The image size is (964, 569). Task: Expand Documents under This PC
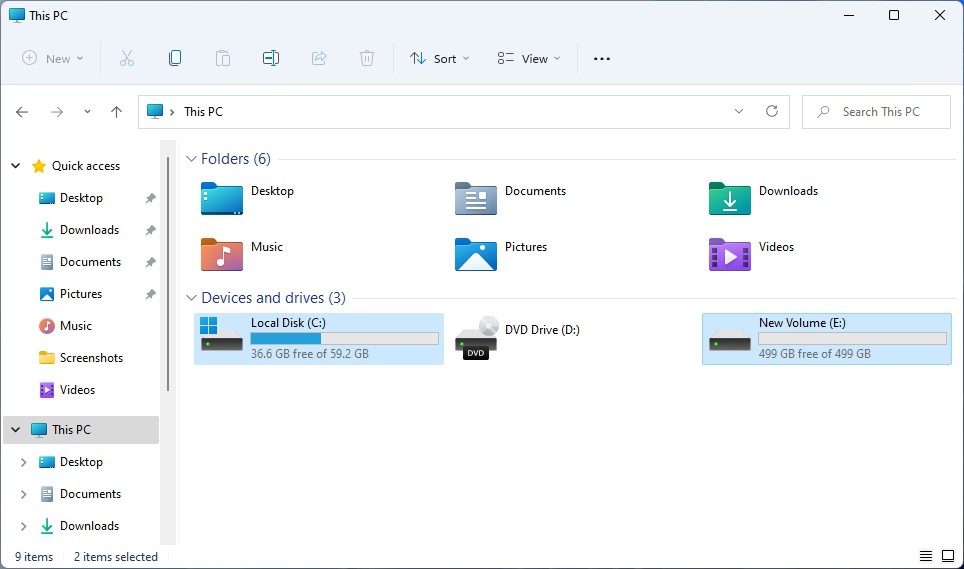23,494
